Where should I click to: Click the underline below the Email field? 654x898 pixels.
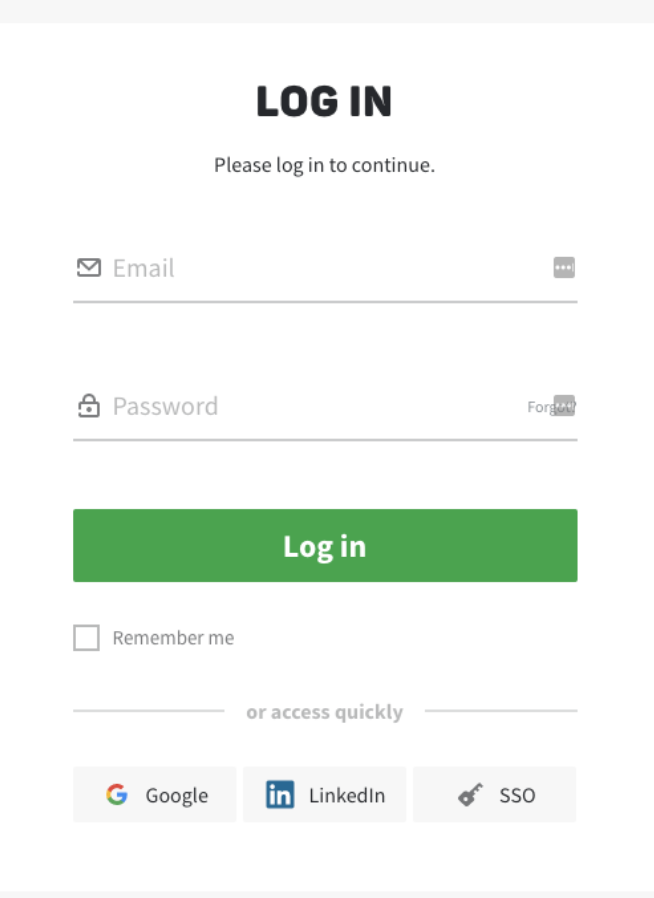click(x=324, y=301)
